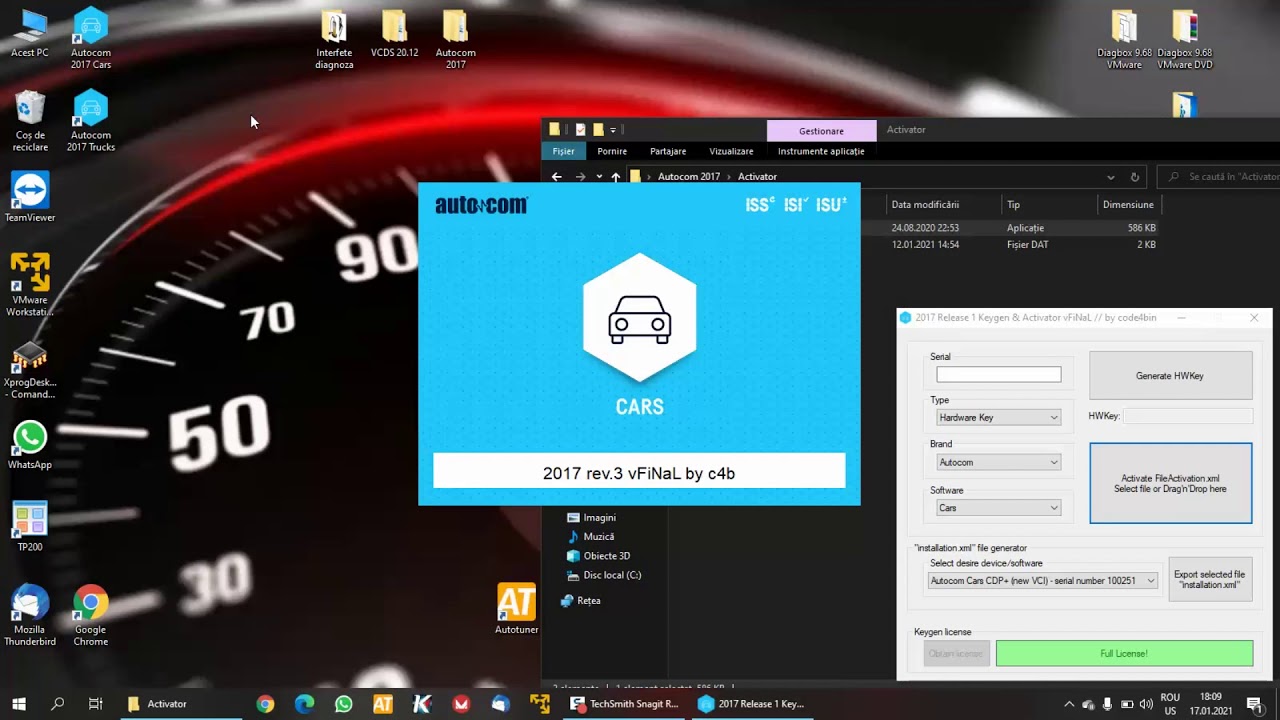This screenshot has width=1280, height=720.
Task: Click the Generate HWKey button
Action: pos(1170,376)
